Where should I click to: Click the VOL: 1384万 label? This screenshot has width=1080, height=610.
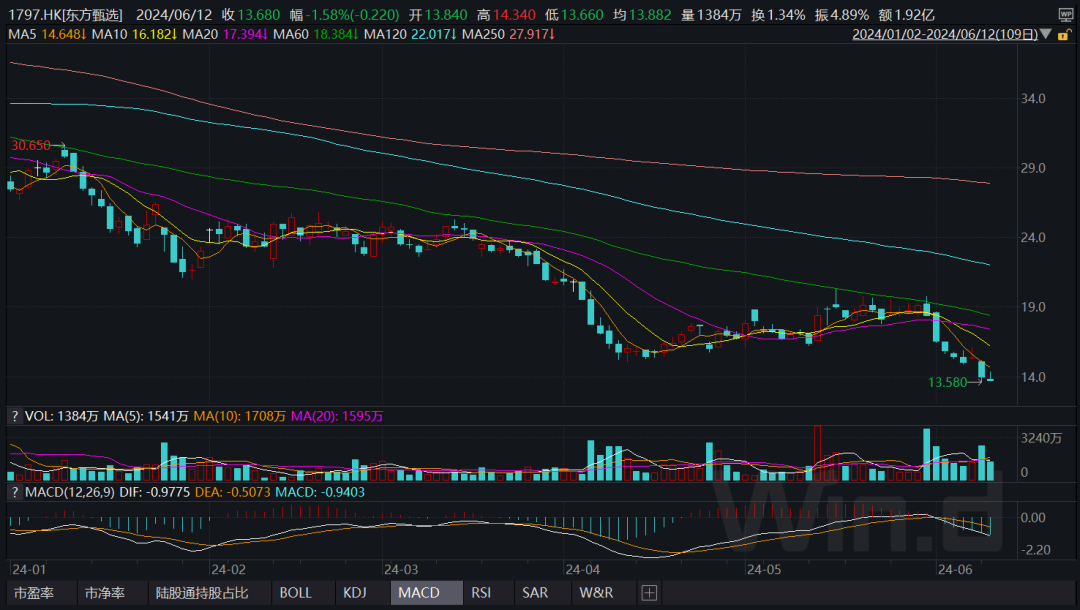pyautogui.click(x=61, y=416)
